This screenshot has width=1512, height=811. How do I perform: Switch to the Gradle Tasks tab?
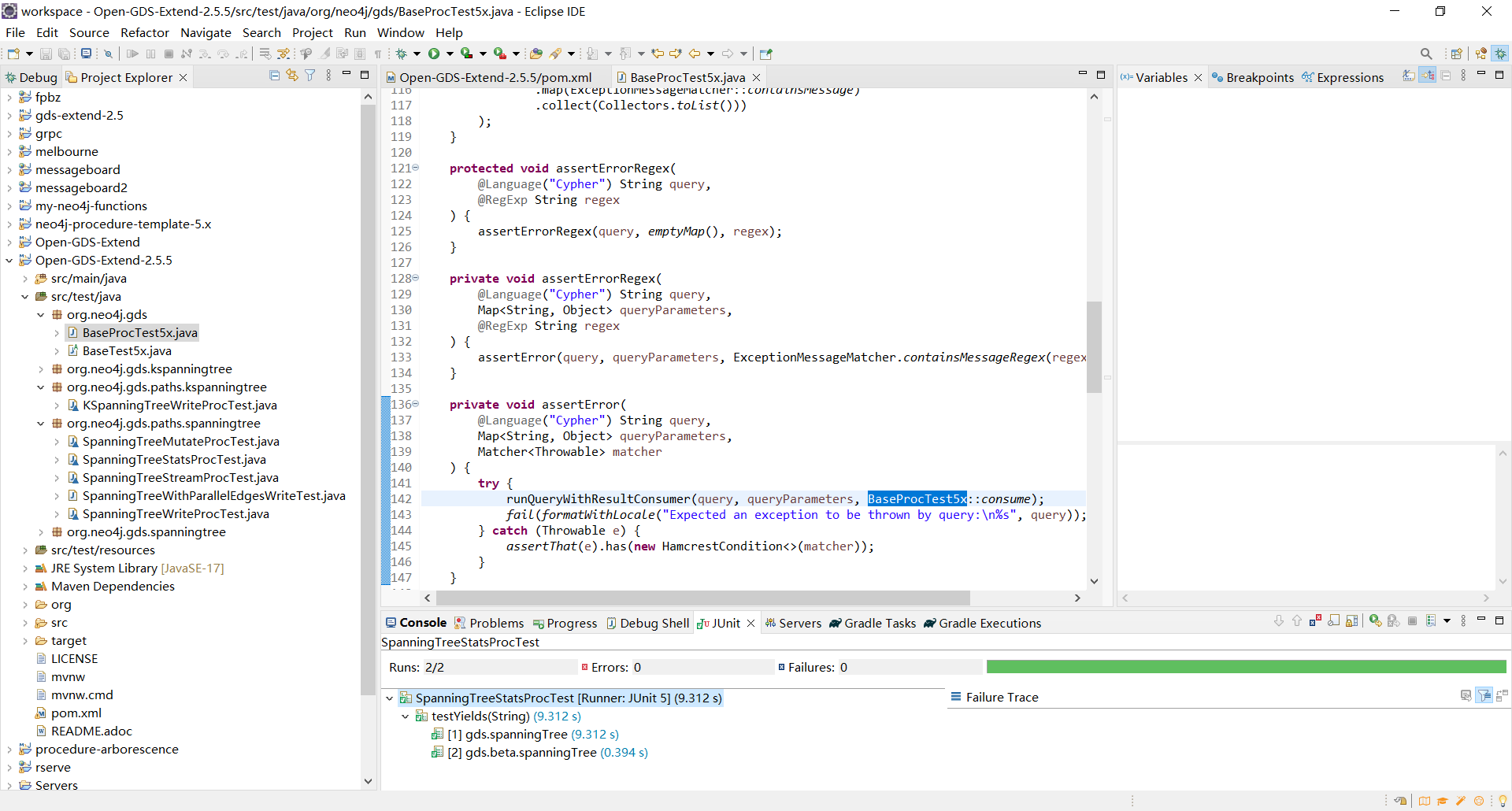click(x=873, y=623)
